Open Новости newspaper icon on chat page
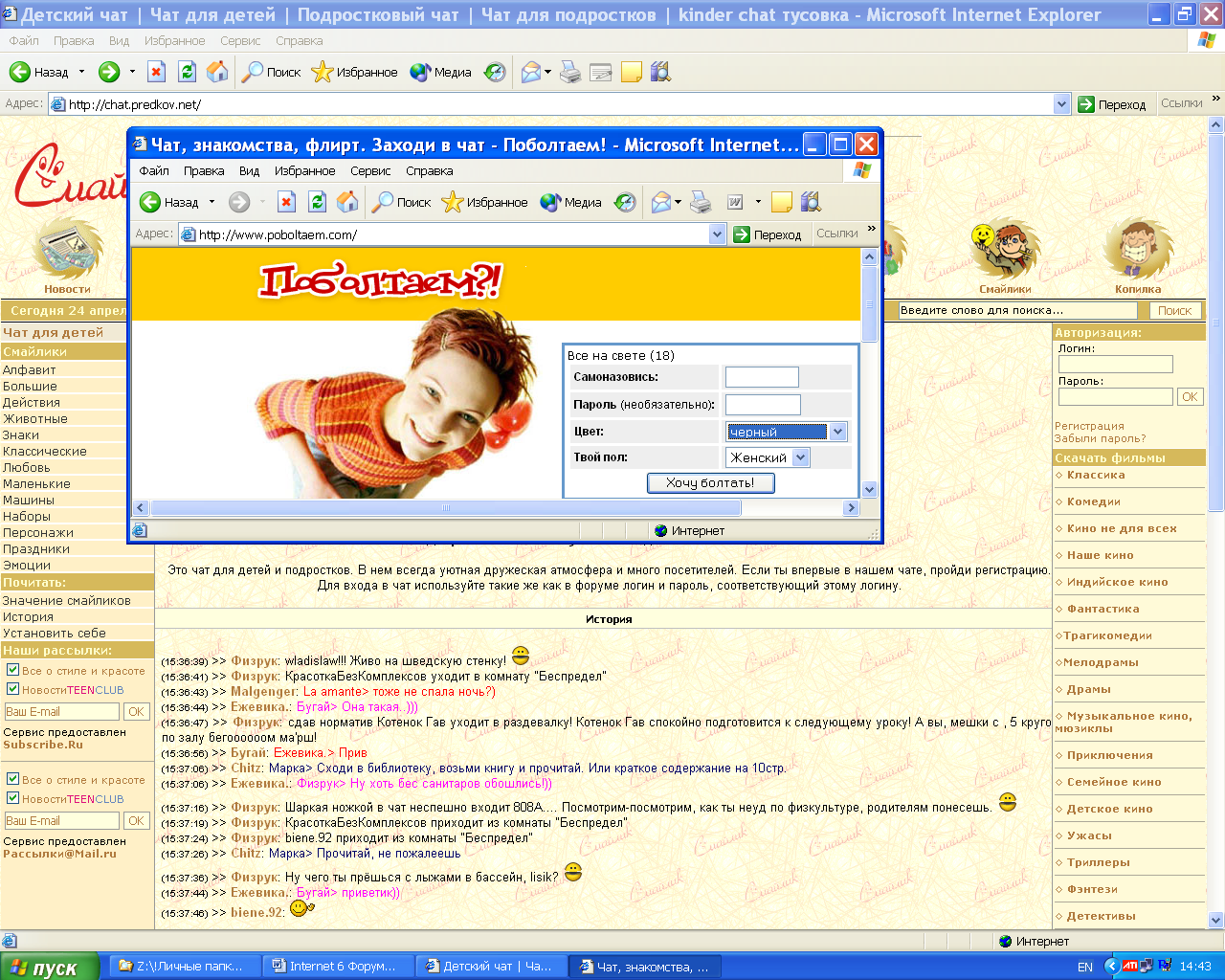 [x=67, y=251]
